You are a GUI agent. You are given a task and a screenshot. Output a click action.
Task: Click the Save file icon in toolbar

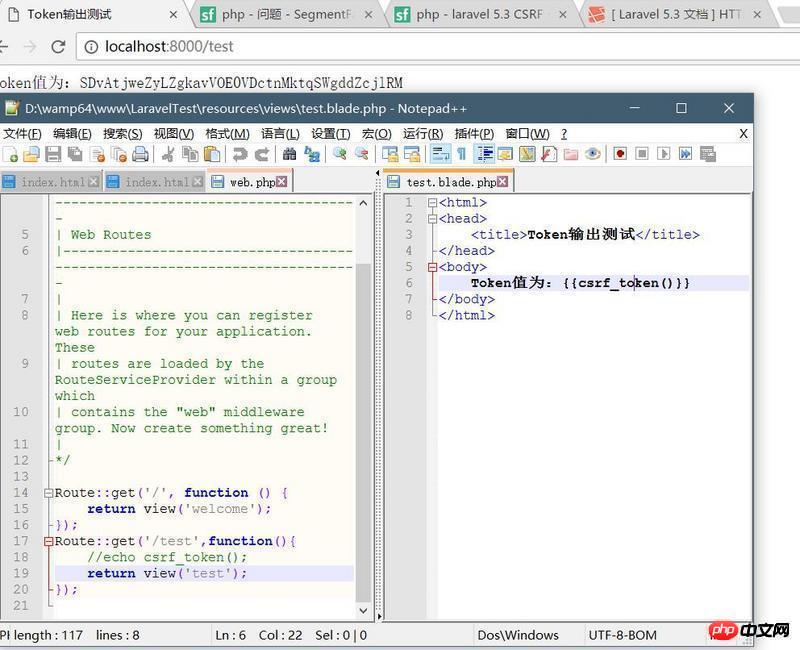pyautogui.click(x=52, y=154)
